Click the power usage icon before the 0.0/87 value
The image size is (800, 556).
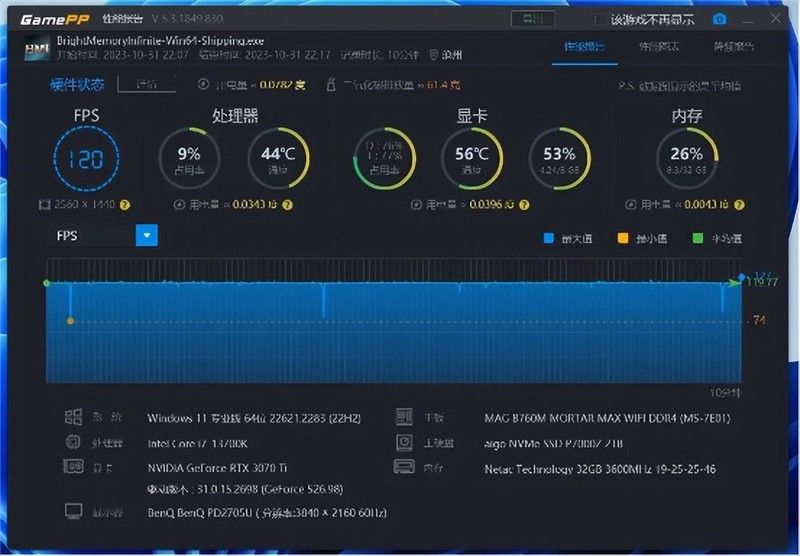203,84
